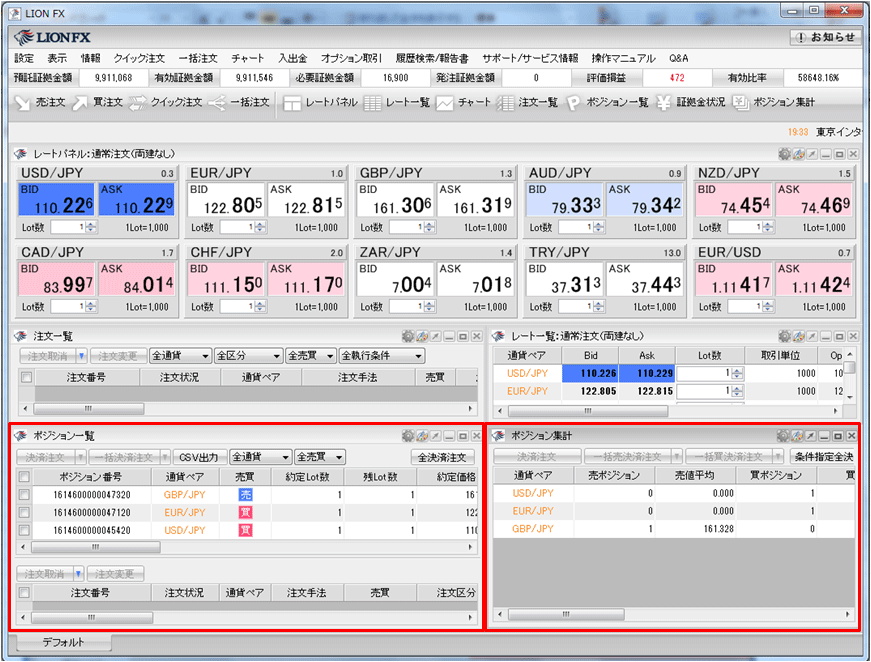
Task: Expand the 注文取消 arrow in order list
Action: point(82,355)
